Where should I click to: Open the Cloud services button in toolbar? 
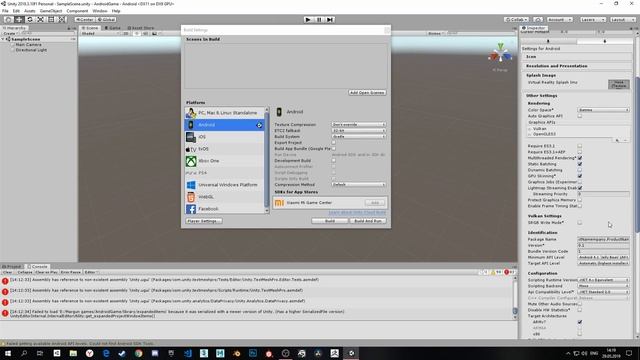(x=538, y=20)
